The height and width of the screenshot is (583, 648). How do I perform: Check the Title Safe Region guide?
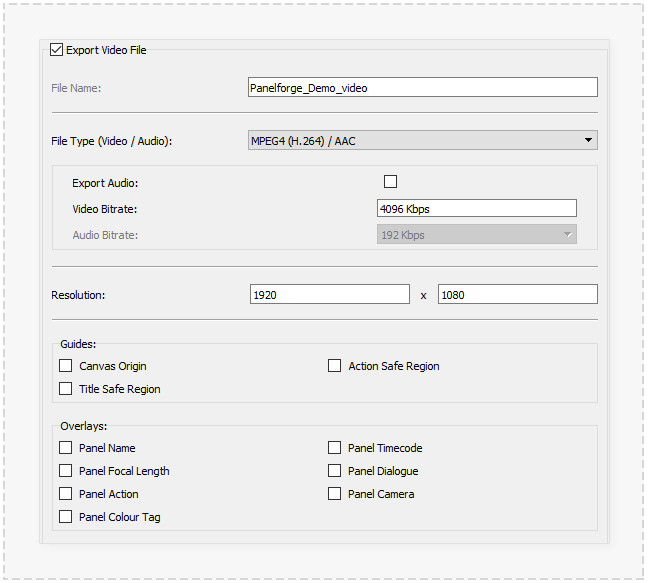(x=66, y=389)
